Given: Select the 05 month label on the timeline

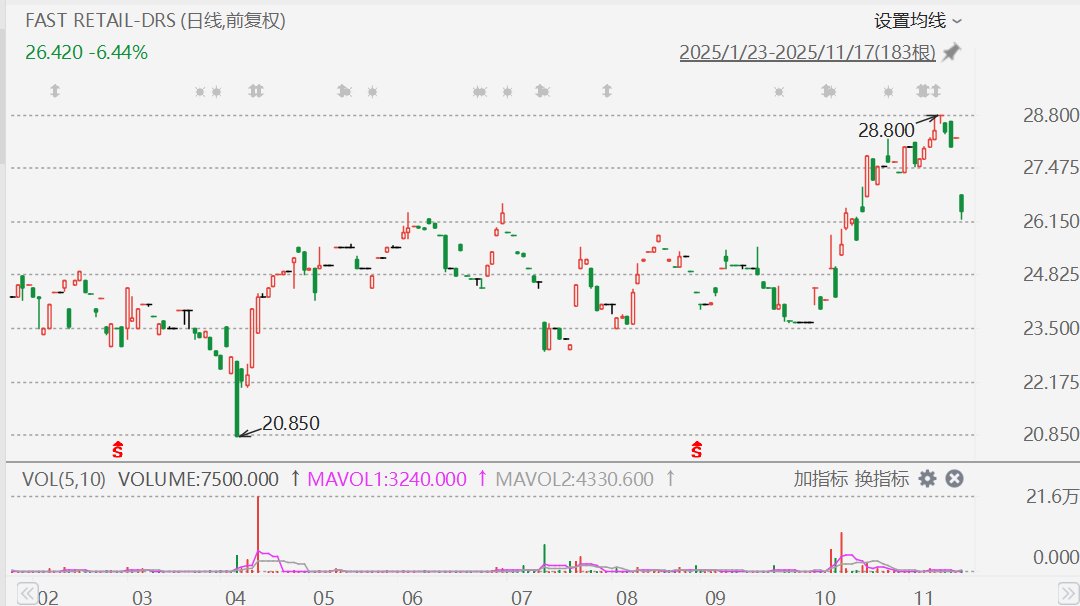Looking at the screenshot, I should tap(323, 596).
